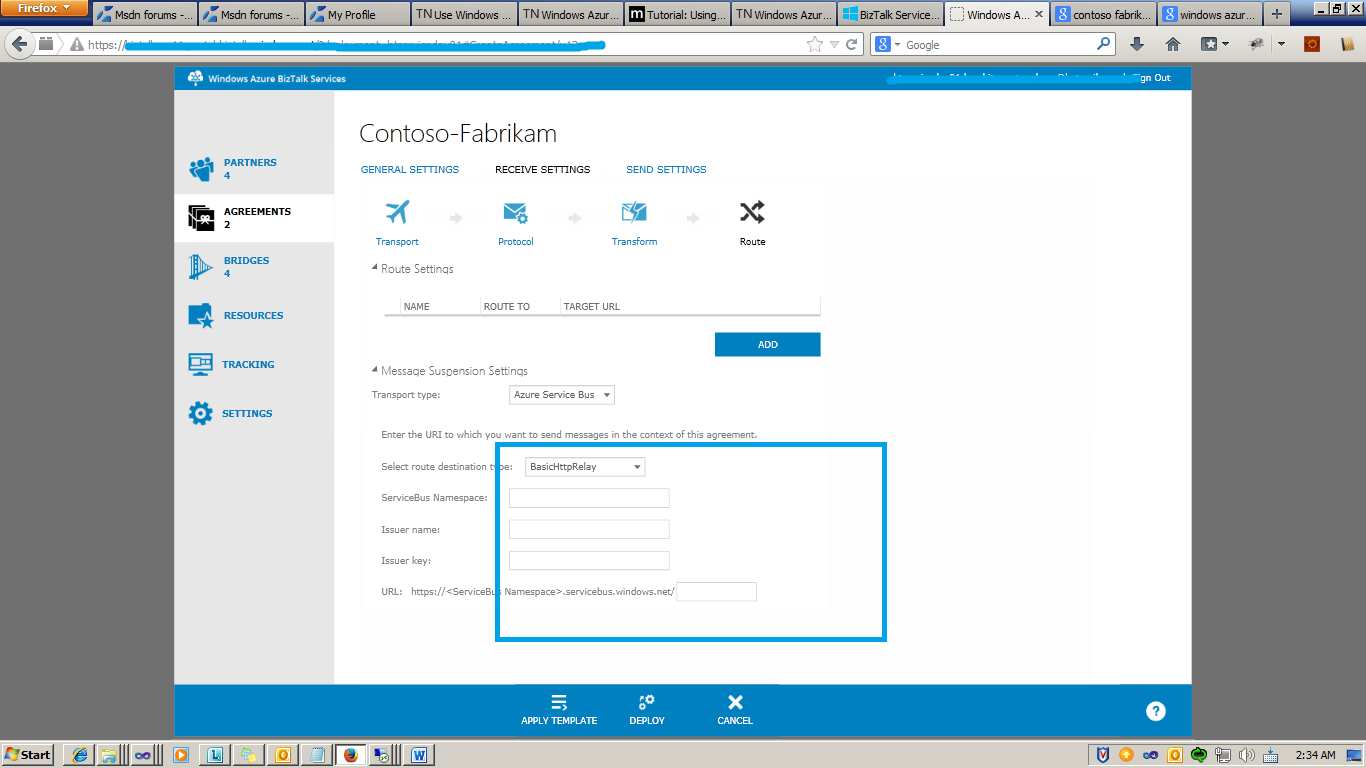Image resolution: width=1366 pixels, height=768 pixels.
Task: Open a new browser tab
Action: tap(1276, 15)
